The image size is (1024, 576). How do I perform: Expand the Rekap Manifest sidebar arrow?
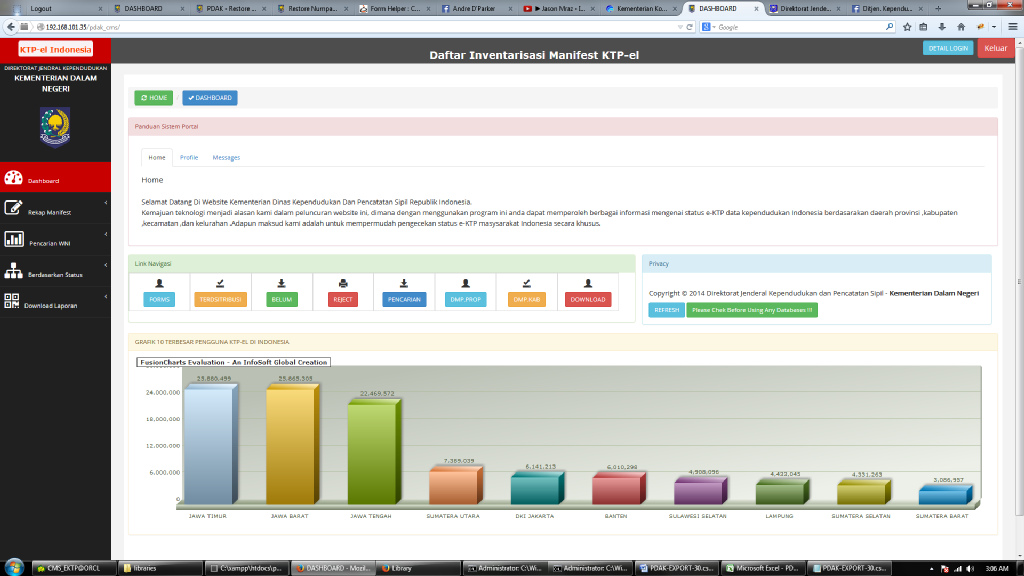106,206
